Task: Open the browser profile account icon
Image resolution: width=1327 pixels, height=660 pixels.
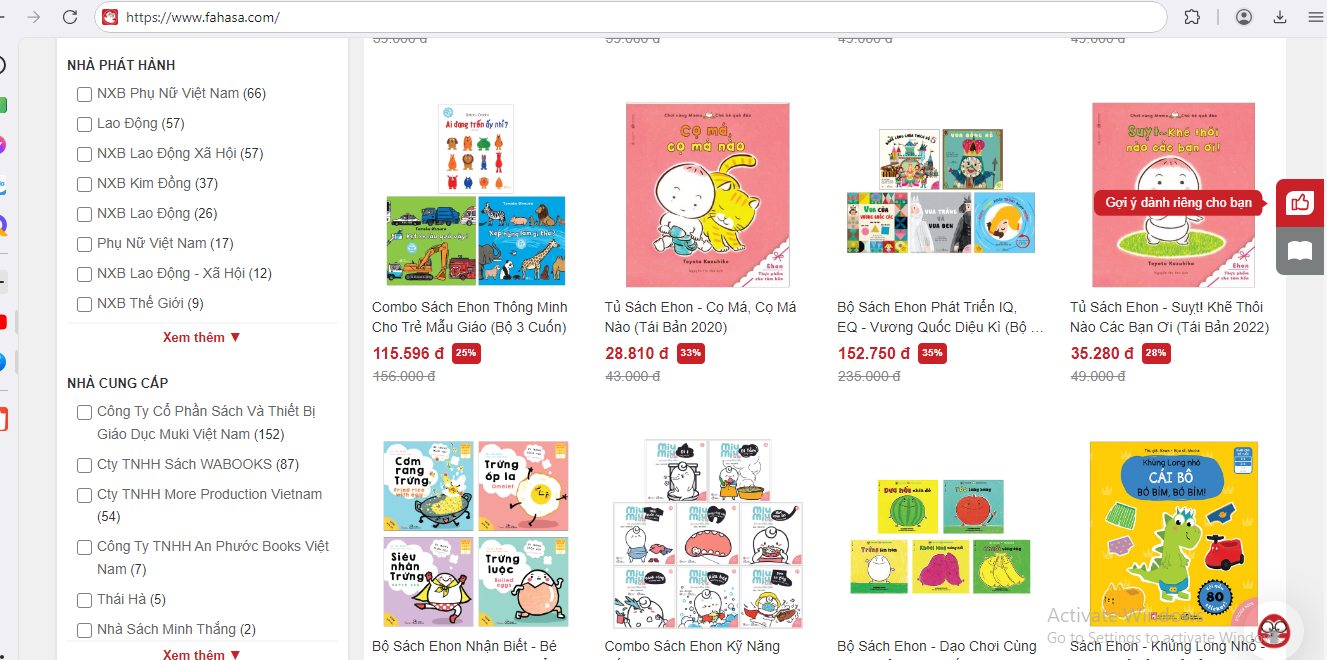Action: pyautogui.click(x=1244, y=17)
